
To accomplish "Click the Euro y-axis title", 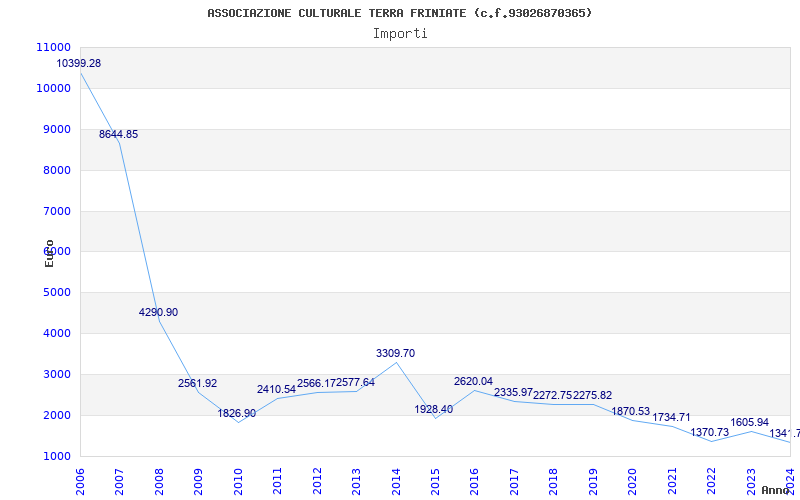I will [49, 253].
